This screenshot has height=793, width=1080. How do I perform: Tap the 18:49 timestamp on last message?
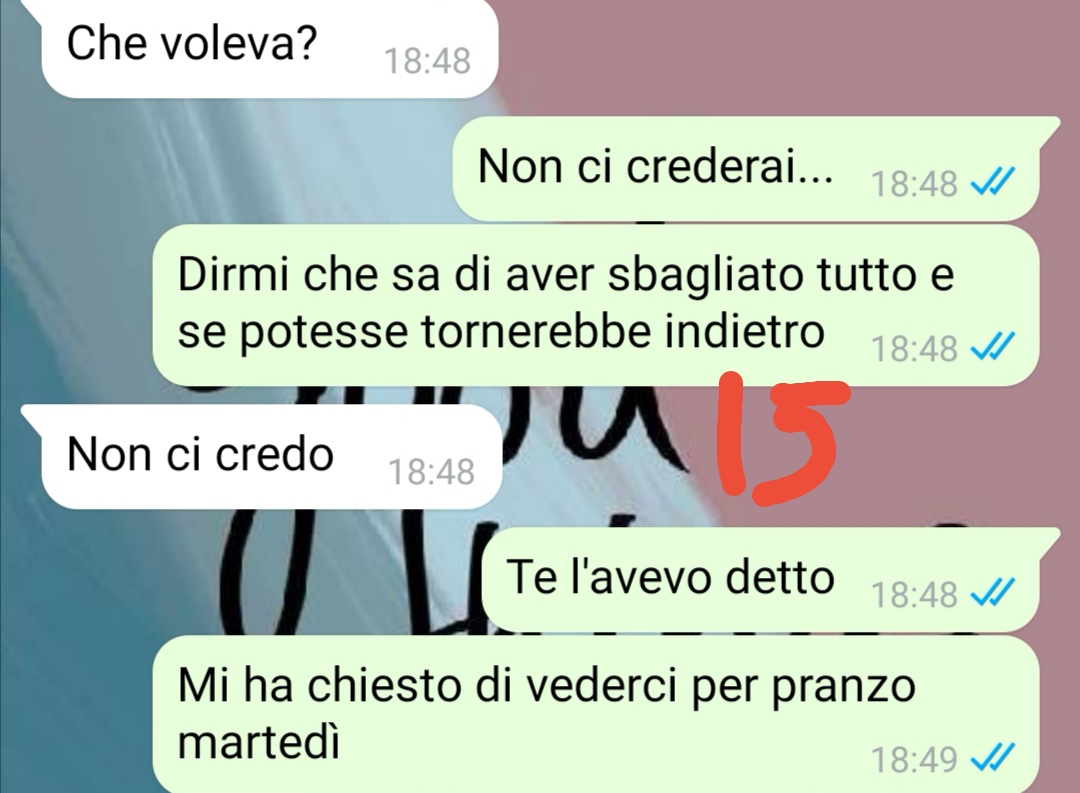click(x=914, y=760)
